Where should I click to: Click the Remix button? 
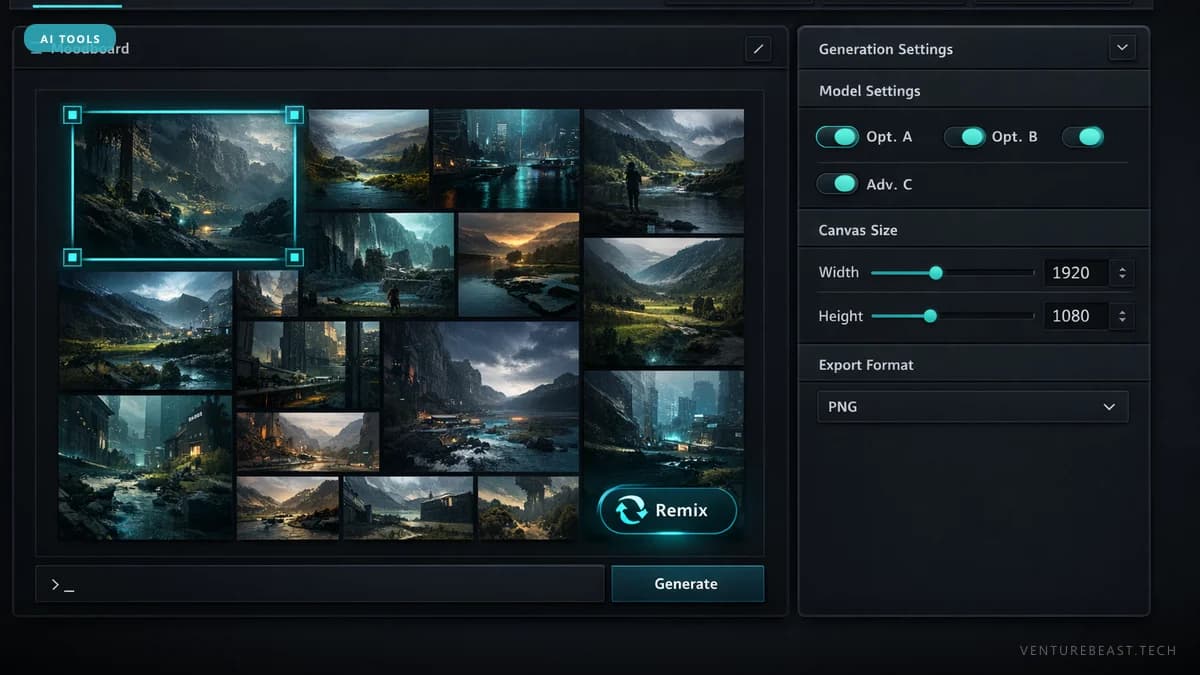coord(667,510)
